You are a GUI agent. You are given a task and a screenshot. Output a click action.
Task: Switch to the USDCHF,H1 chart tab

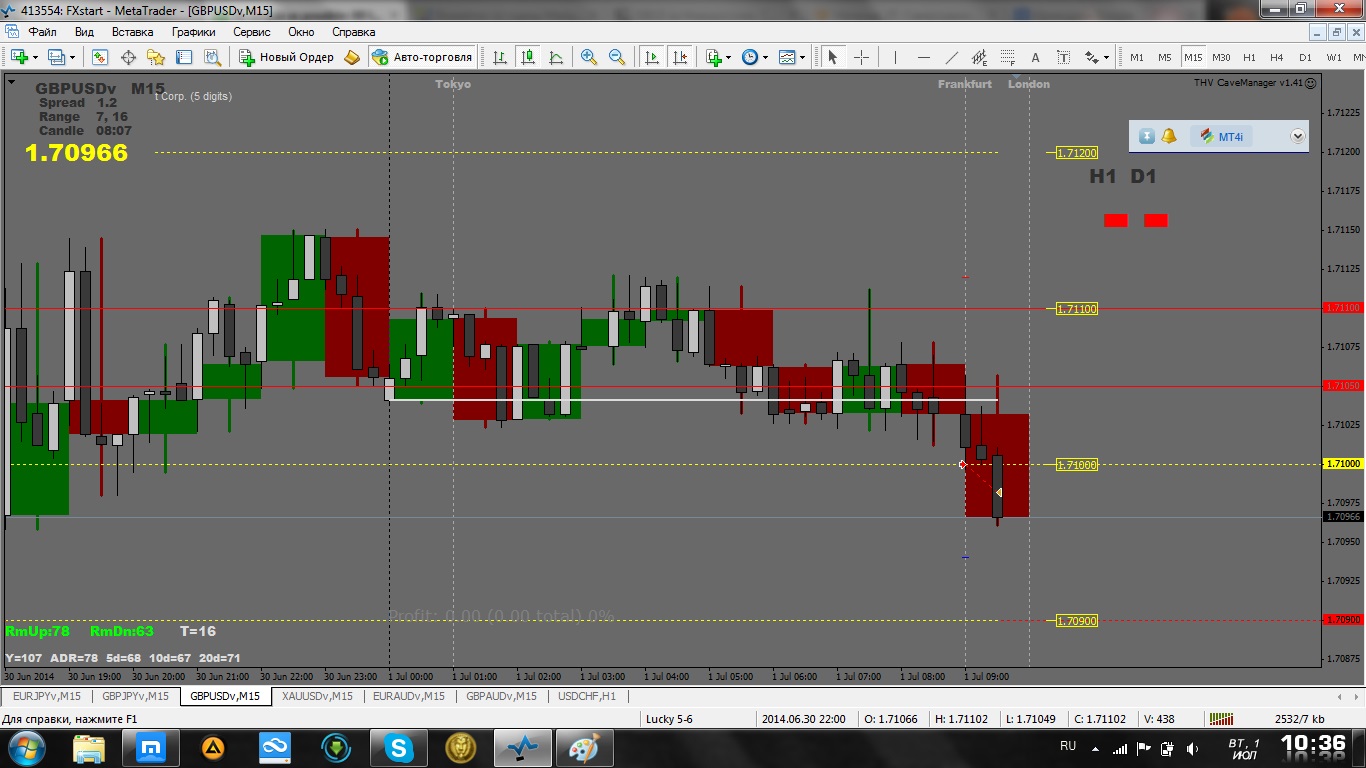click(587, 696)
